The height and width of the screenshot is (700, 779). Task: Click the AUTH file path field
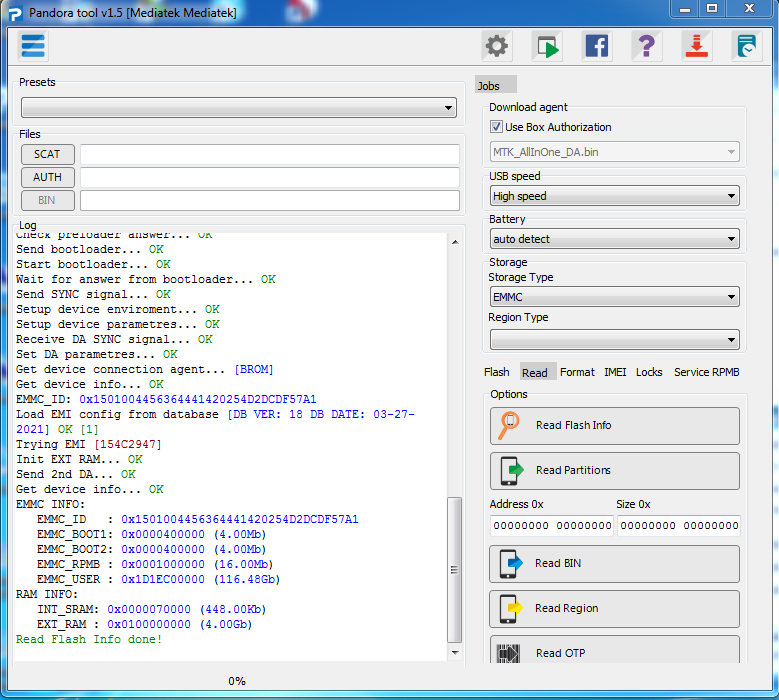[x=270, y=177]
